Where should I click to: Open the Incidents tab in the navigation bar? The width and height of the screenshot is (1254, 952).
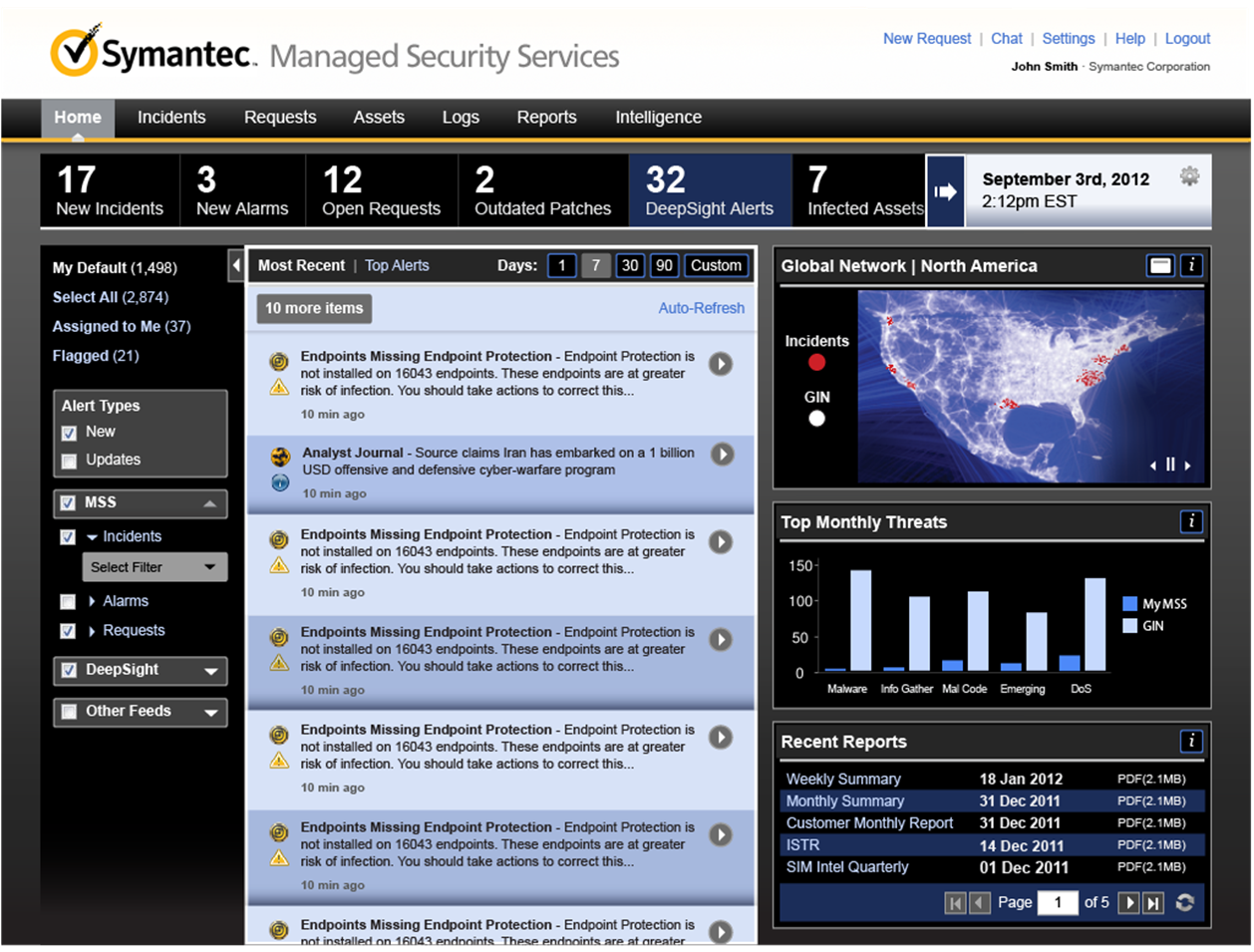tap(171, 118)
